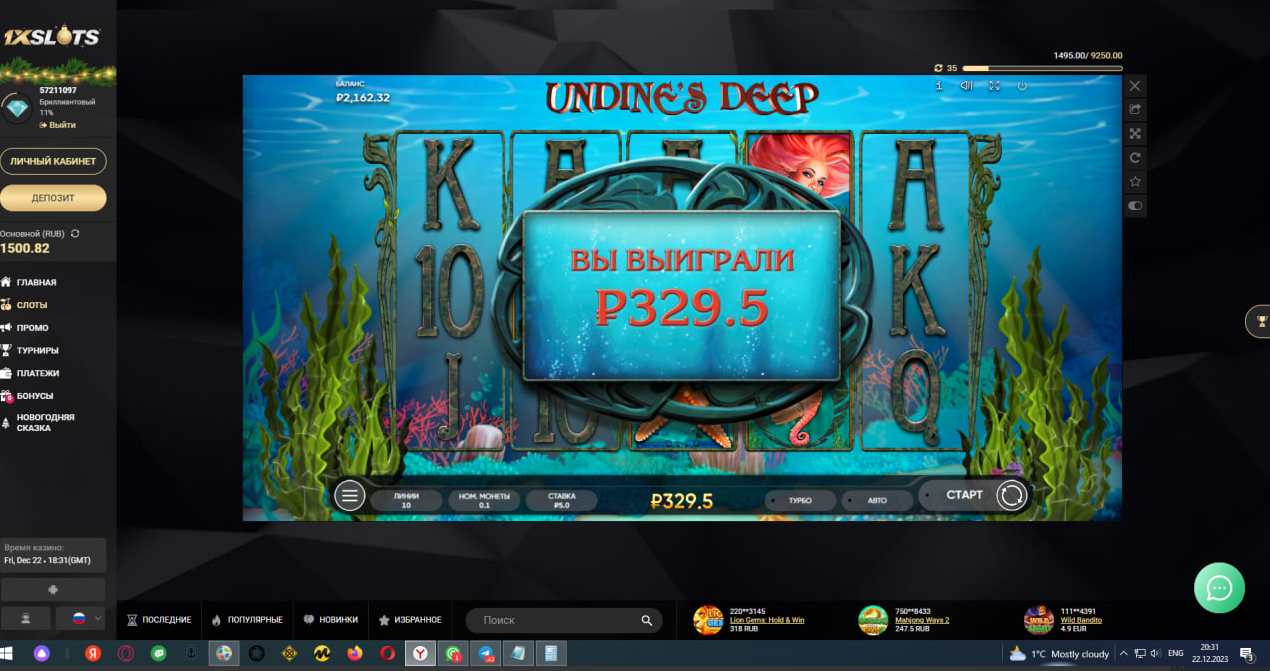
Task: Click the diamond status avatar
Action: click(x=16, y=106)
